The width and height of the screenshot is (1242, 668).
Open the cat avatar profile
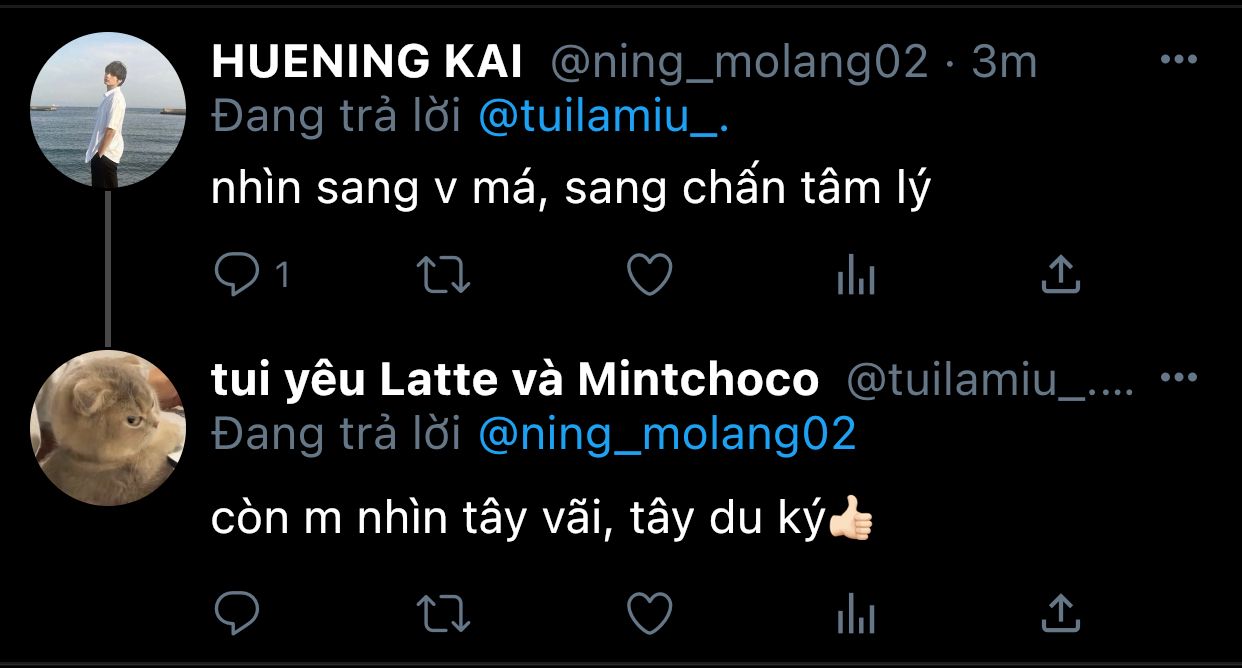(x=107, y=427)
